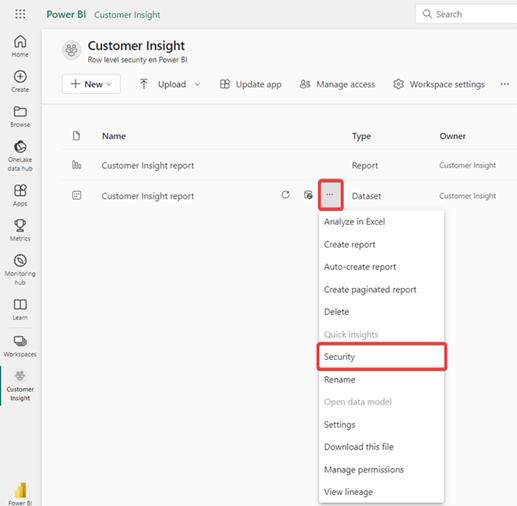Sort by the Type column header

click(x=361, y=136)
